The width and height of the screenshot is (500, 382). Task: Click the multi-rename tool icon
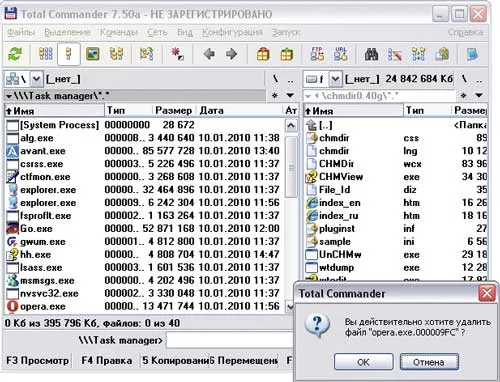click(395, 54)
